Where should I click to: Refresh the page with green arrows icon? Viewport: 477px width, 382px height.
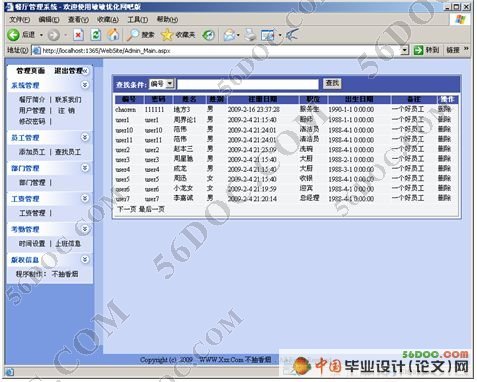(x=96, y=35)
